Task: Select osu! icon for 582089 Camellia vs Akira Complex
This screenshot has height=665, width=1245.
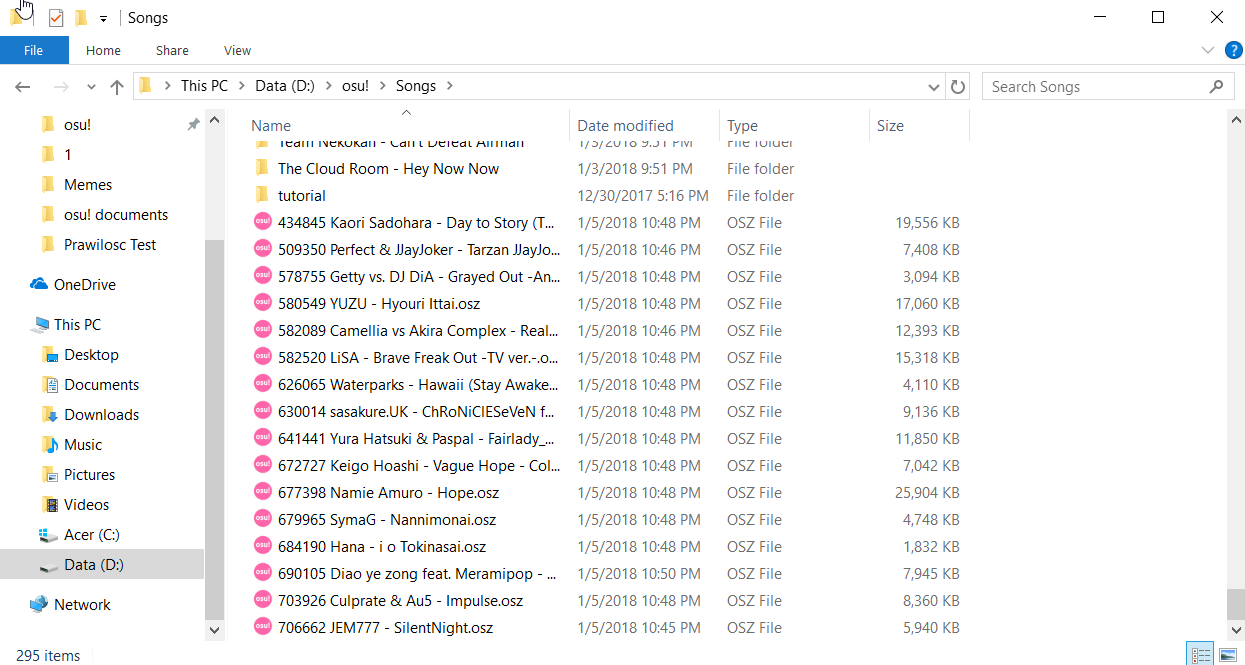Action: (x=262, y=330)
